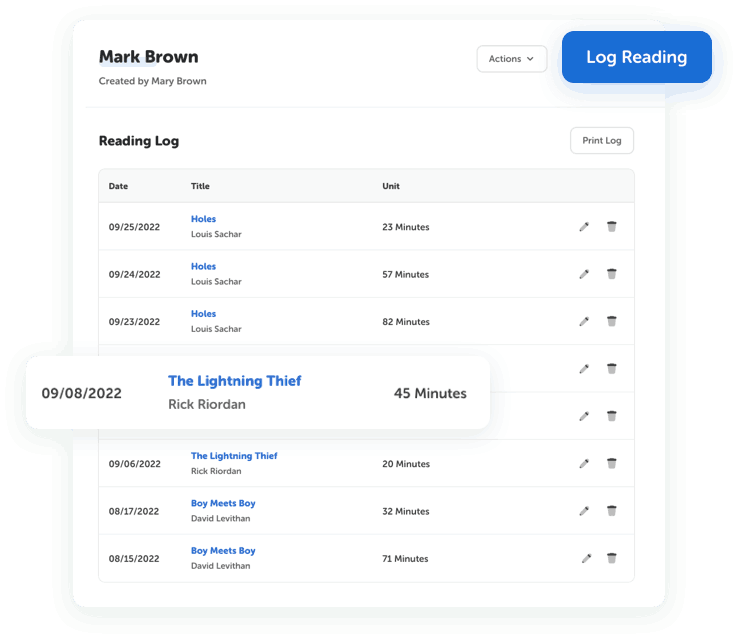Viewport: 738px width, 639px height.
Task: Click edit pencil for 09/25/2022 Holes entry
Action: pyautogui.click(x=584, y=227)
